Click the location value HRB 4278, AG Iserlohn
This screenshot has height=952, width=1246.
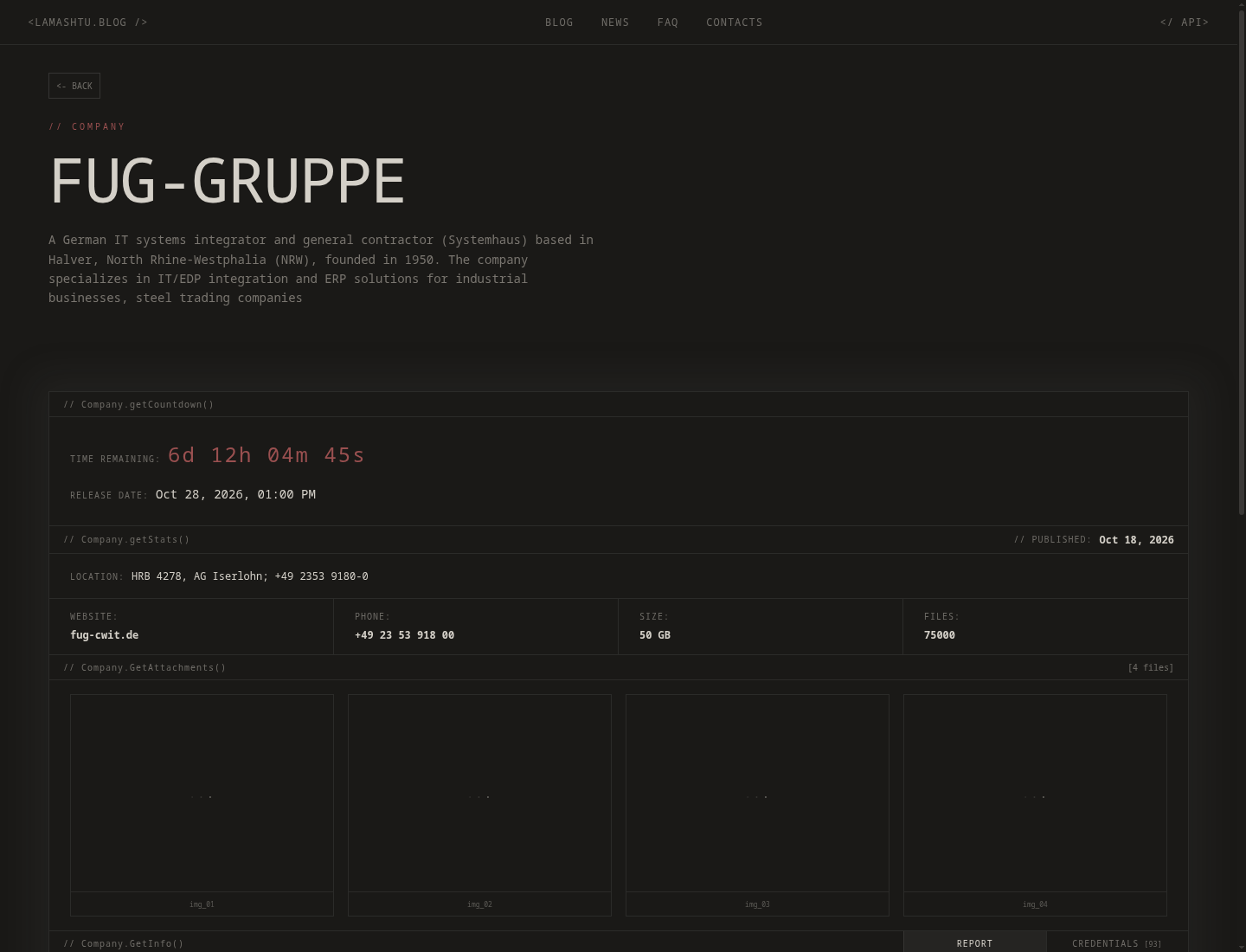tap(250, 576)
